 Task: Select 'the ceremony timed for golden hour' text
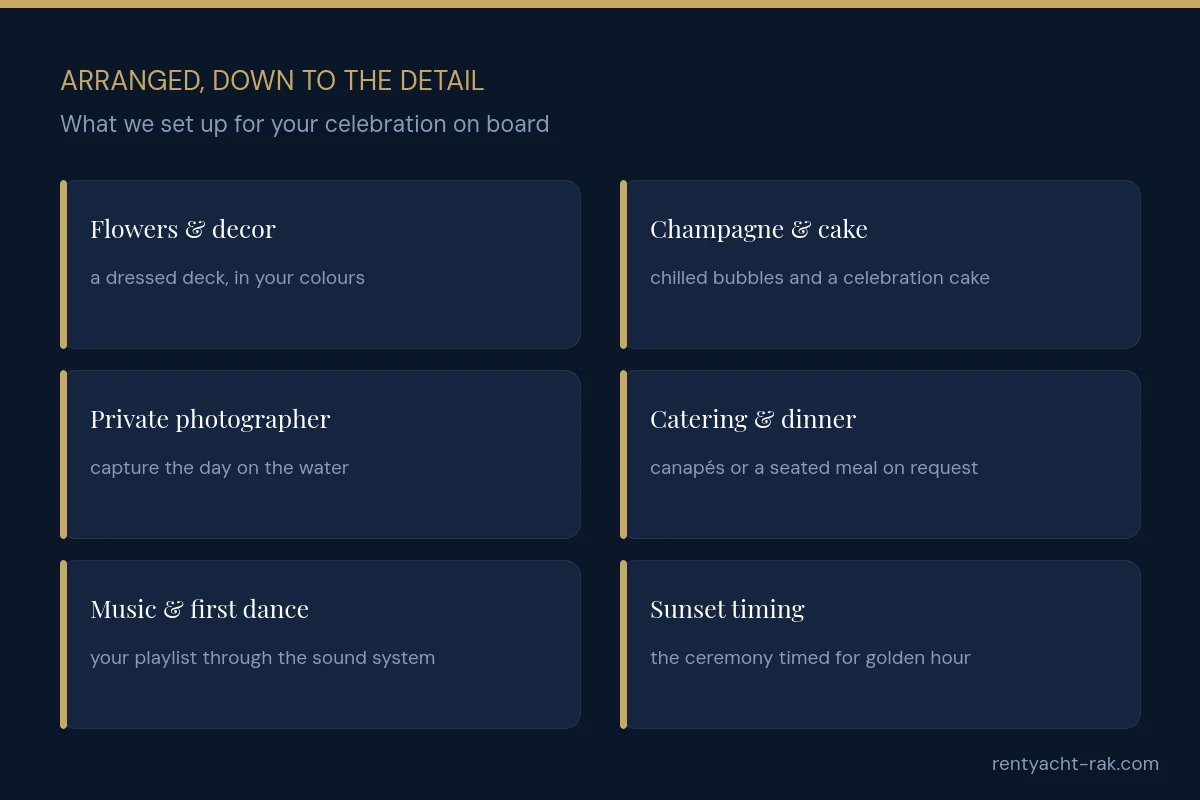coord(810,658)
